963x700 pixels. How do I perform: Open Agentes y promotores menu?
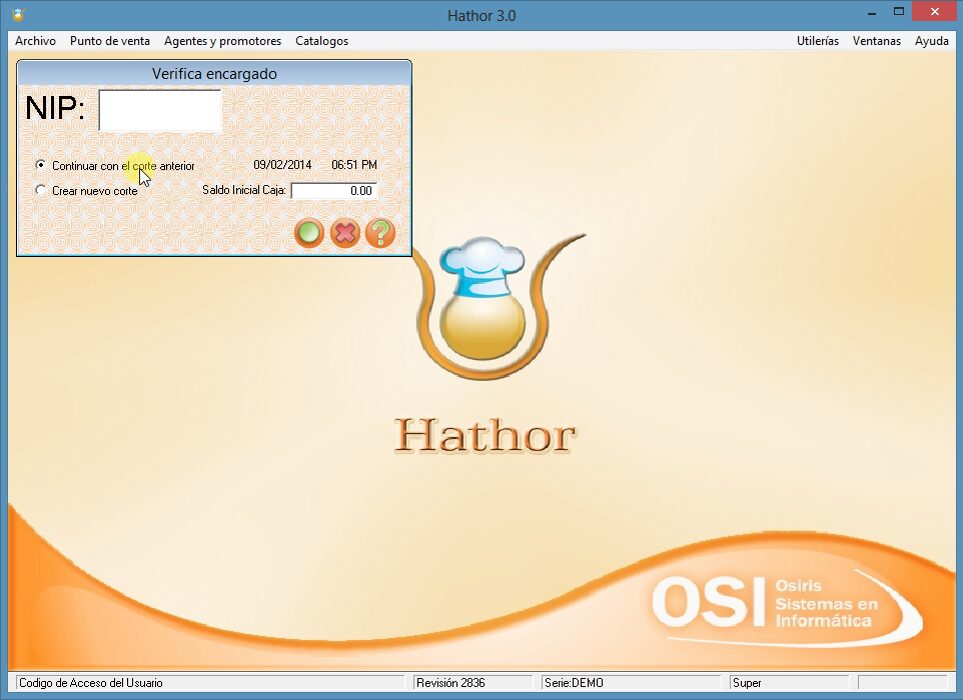pyautogui.click(x=222, y=41)
